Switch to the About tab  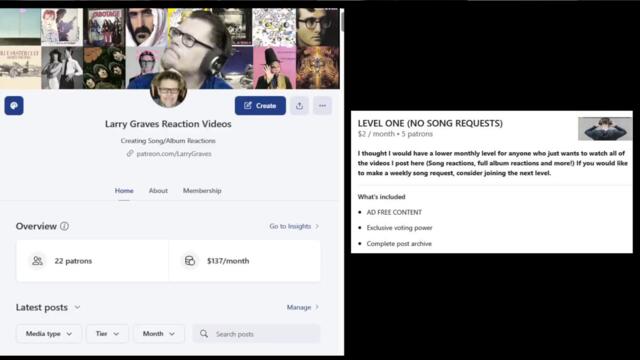pyautogui.click(x=158, y=191)
